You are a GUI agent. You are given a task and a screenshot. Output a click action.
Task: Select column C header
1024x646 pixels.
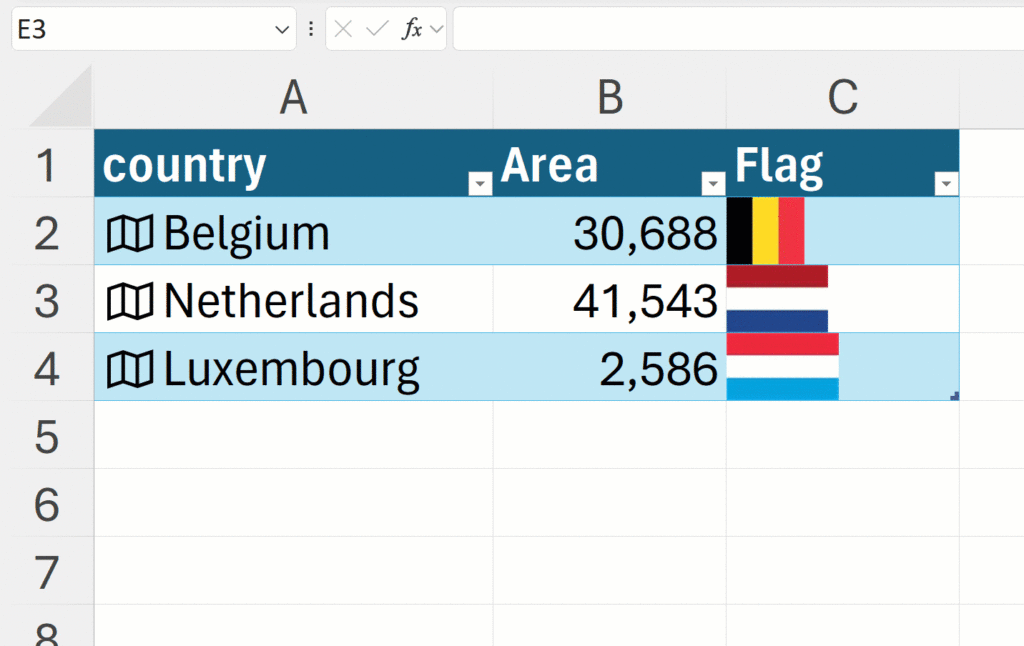pos(842,98)
